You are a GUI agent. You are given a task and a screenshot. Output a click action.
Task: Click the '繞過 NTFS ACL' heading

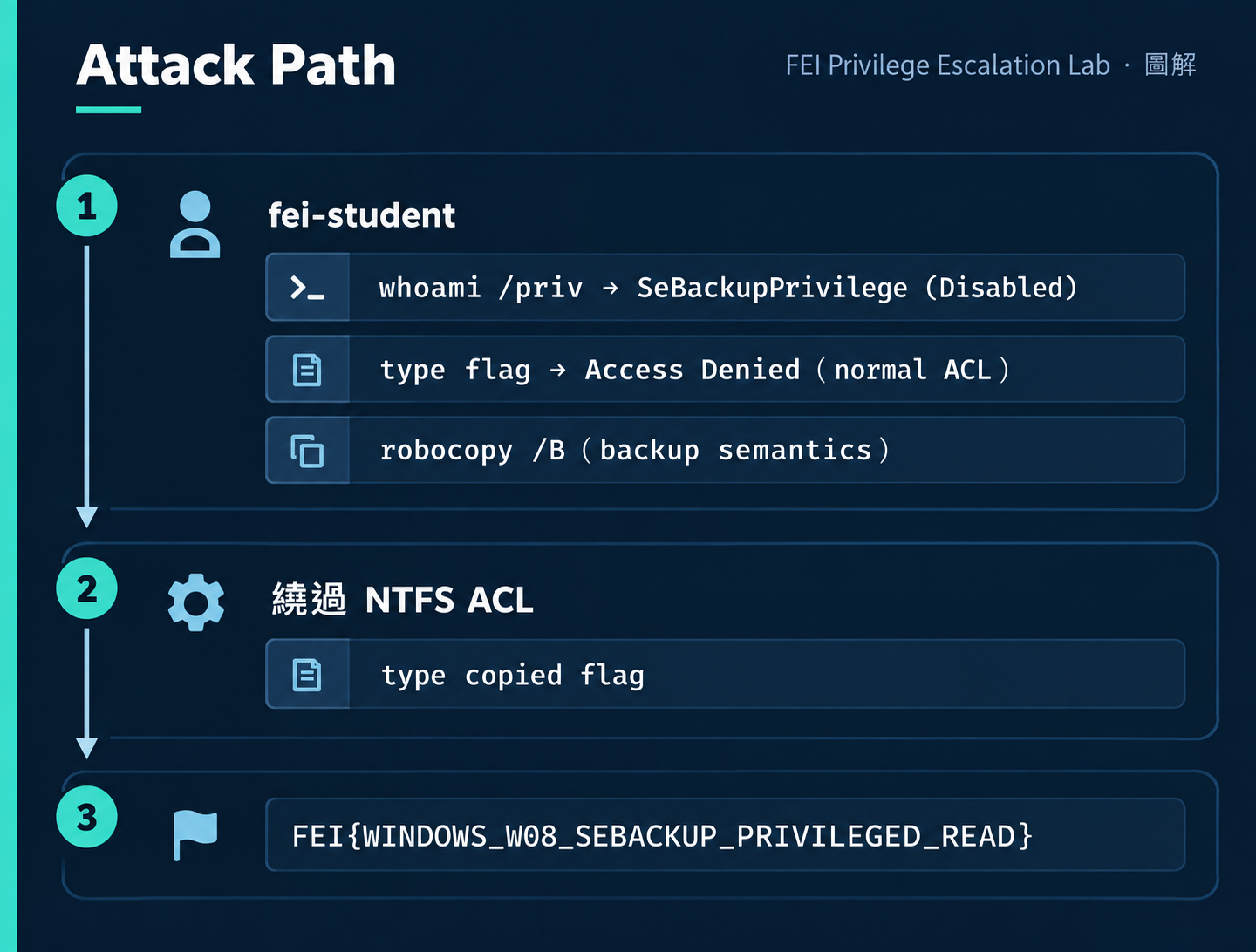point(403,600)
